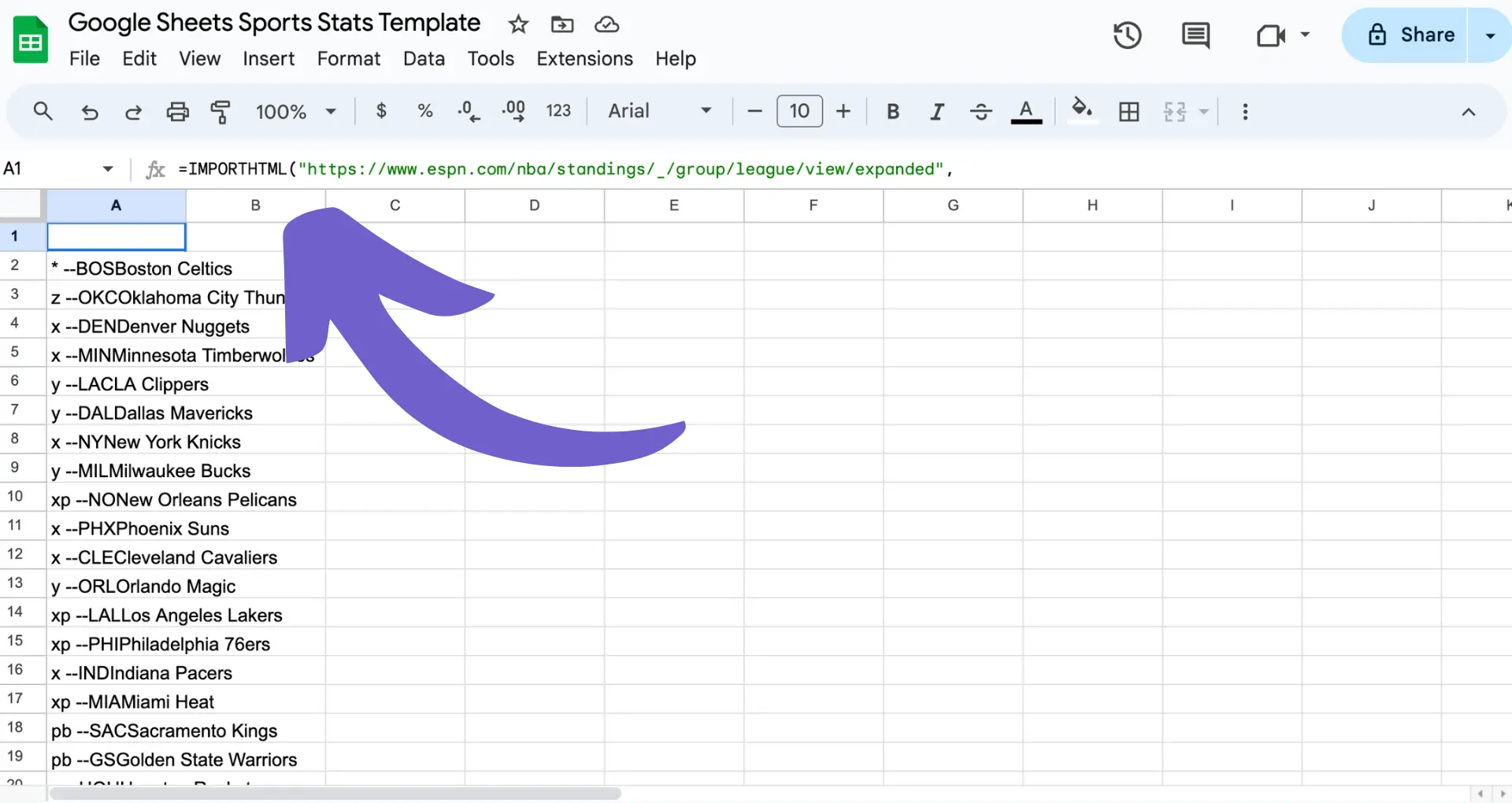Screen dimensions: 1512x803
Task: Click the Share button
Action: (1406, 35)
